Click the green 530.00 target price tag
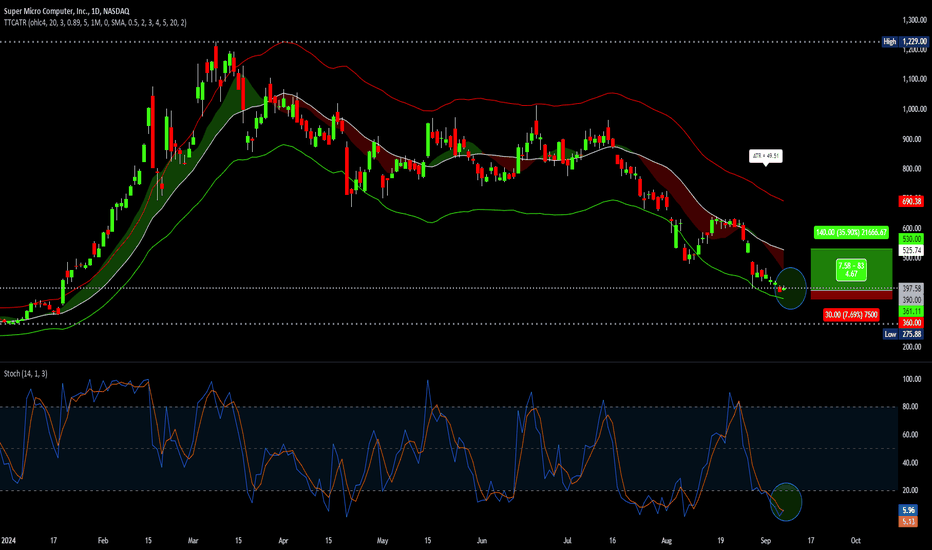The height and width of the screenshot is (550, 932). 912,239
